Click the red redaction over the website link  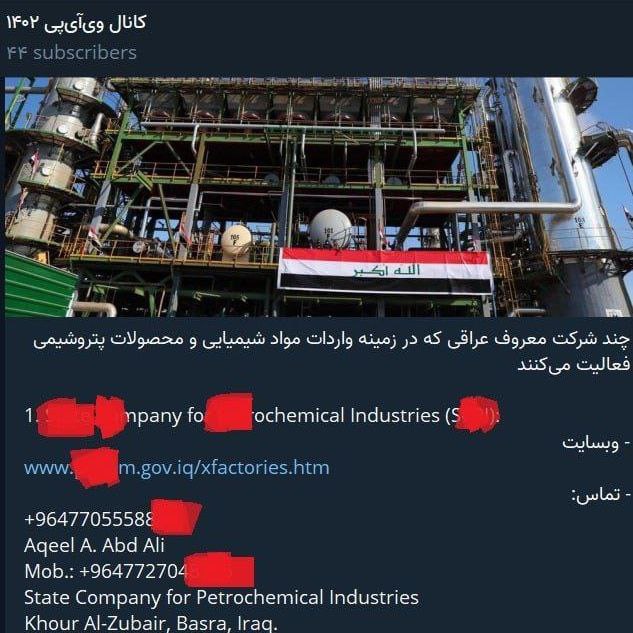pos(95,467)
